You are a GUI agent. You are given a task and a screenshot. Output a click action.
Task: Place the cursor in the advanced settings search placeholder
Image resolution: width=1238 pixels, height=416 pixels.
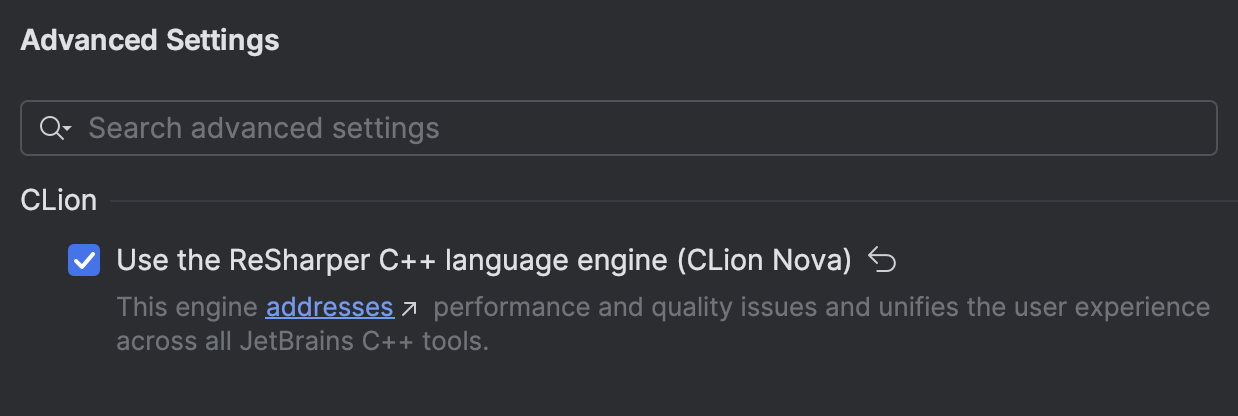264,128
